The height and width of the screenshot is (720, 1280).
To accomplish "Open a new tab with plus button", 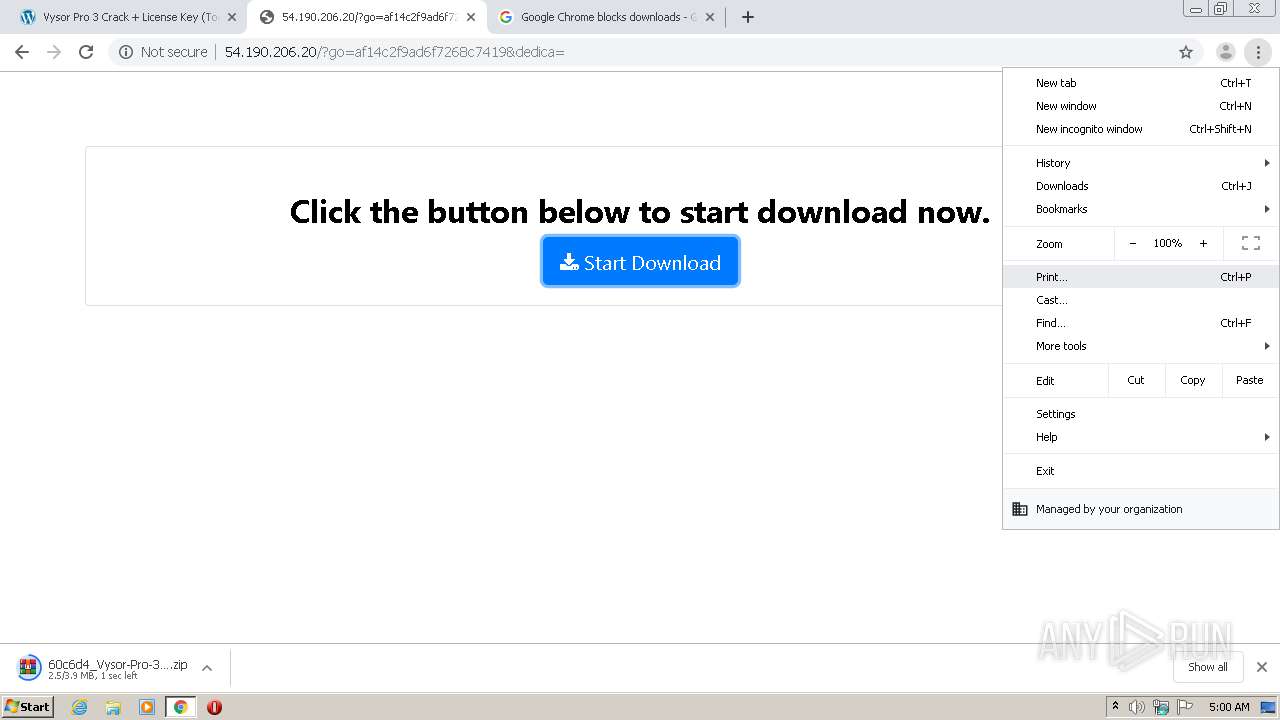I will (747, 17).
